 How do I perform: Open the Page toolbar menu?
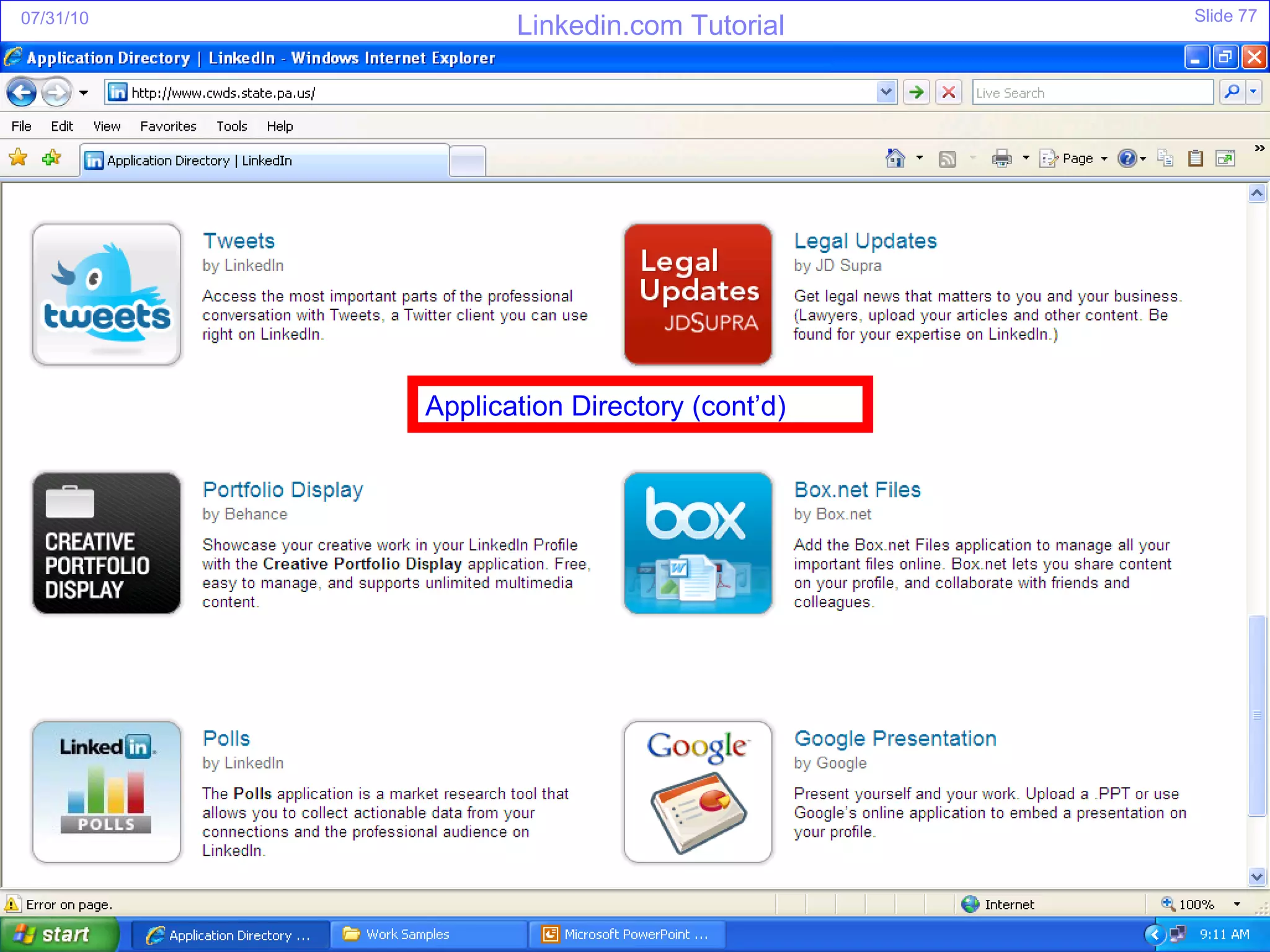click(1073, 159)
